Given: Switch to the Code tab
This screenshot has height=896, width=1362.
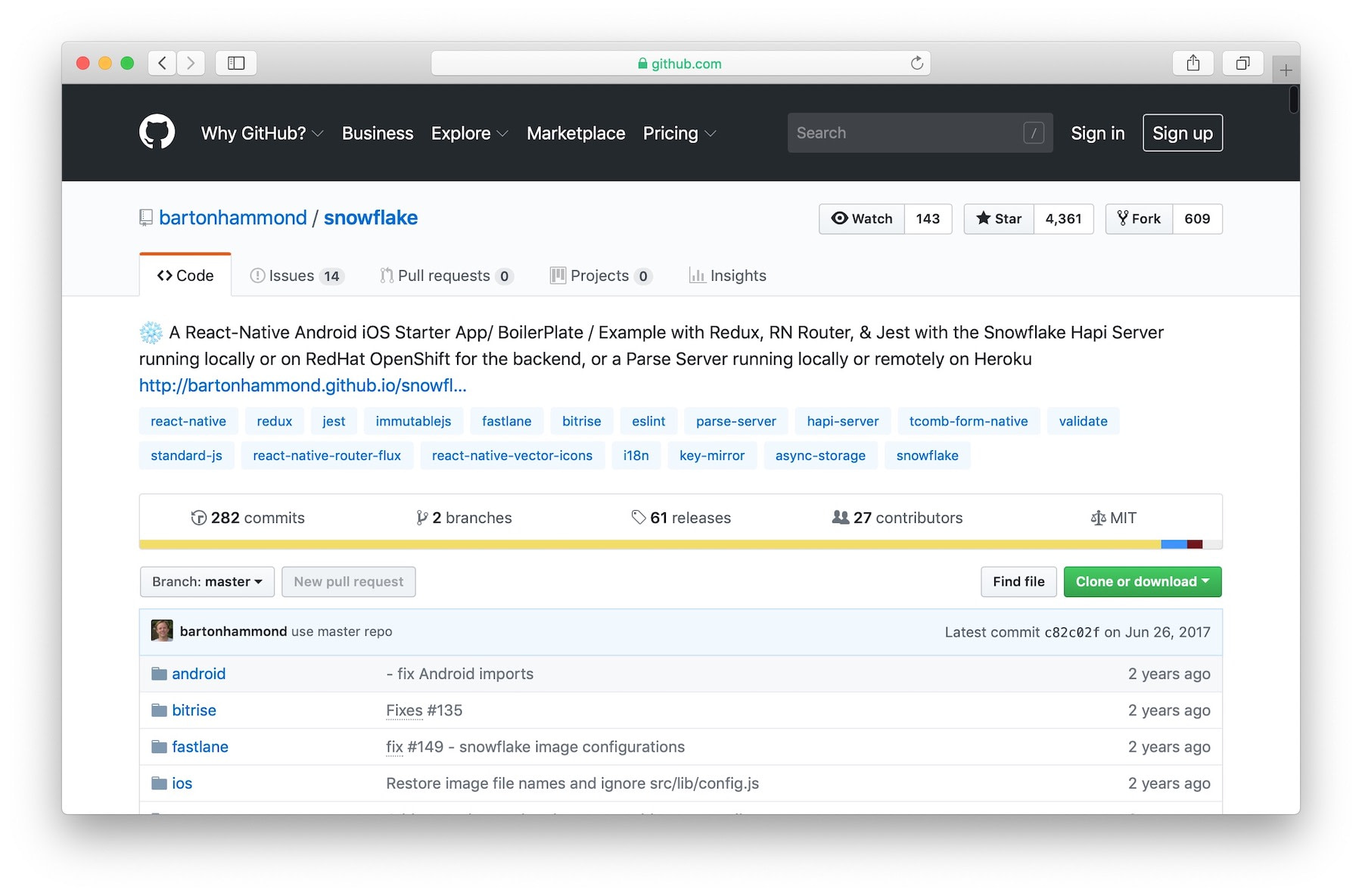Looking at the screenshot, I should 185,275.
